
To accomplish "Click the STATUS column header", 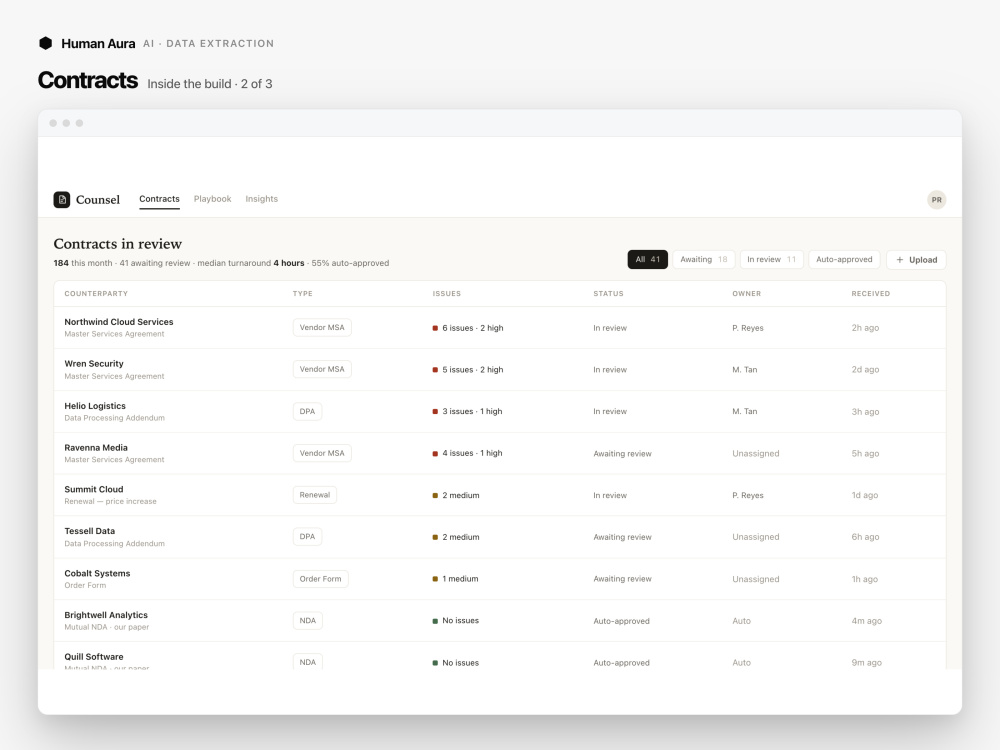I will 608,293.
